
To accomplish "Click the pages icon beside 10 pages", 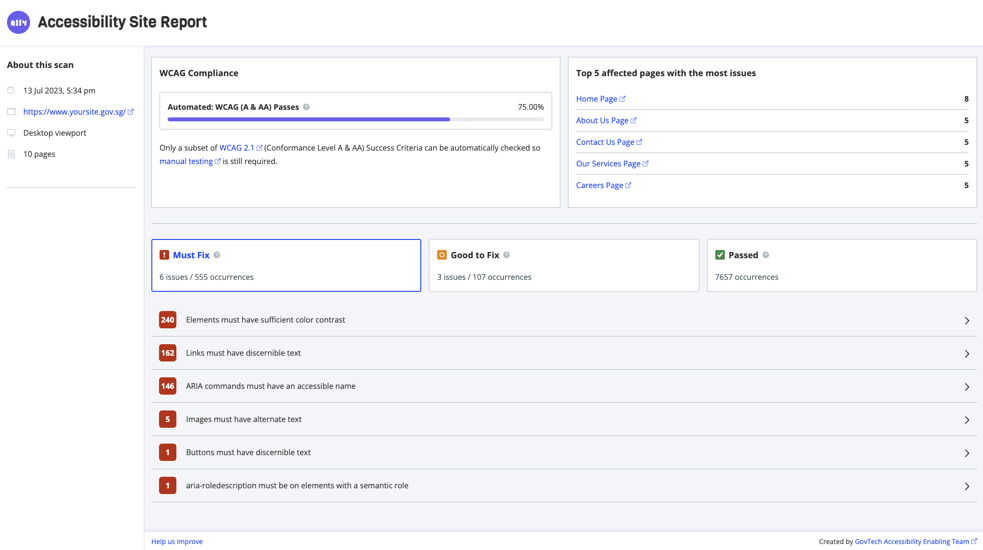I will click(11, 154).
